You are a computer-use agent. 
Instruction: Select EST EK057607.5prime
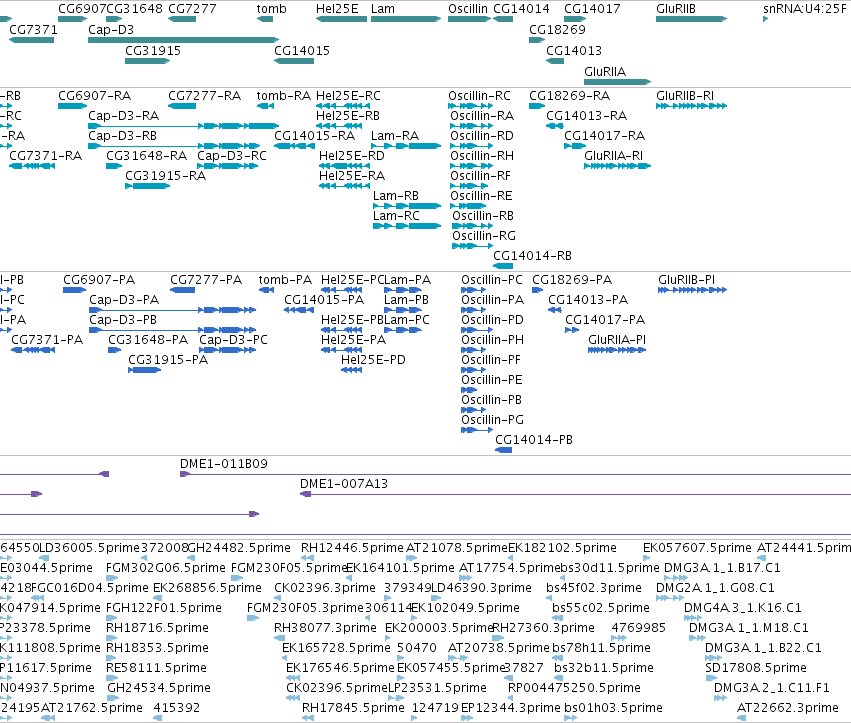[646, 558]
